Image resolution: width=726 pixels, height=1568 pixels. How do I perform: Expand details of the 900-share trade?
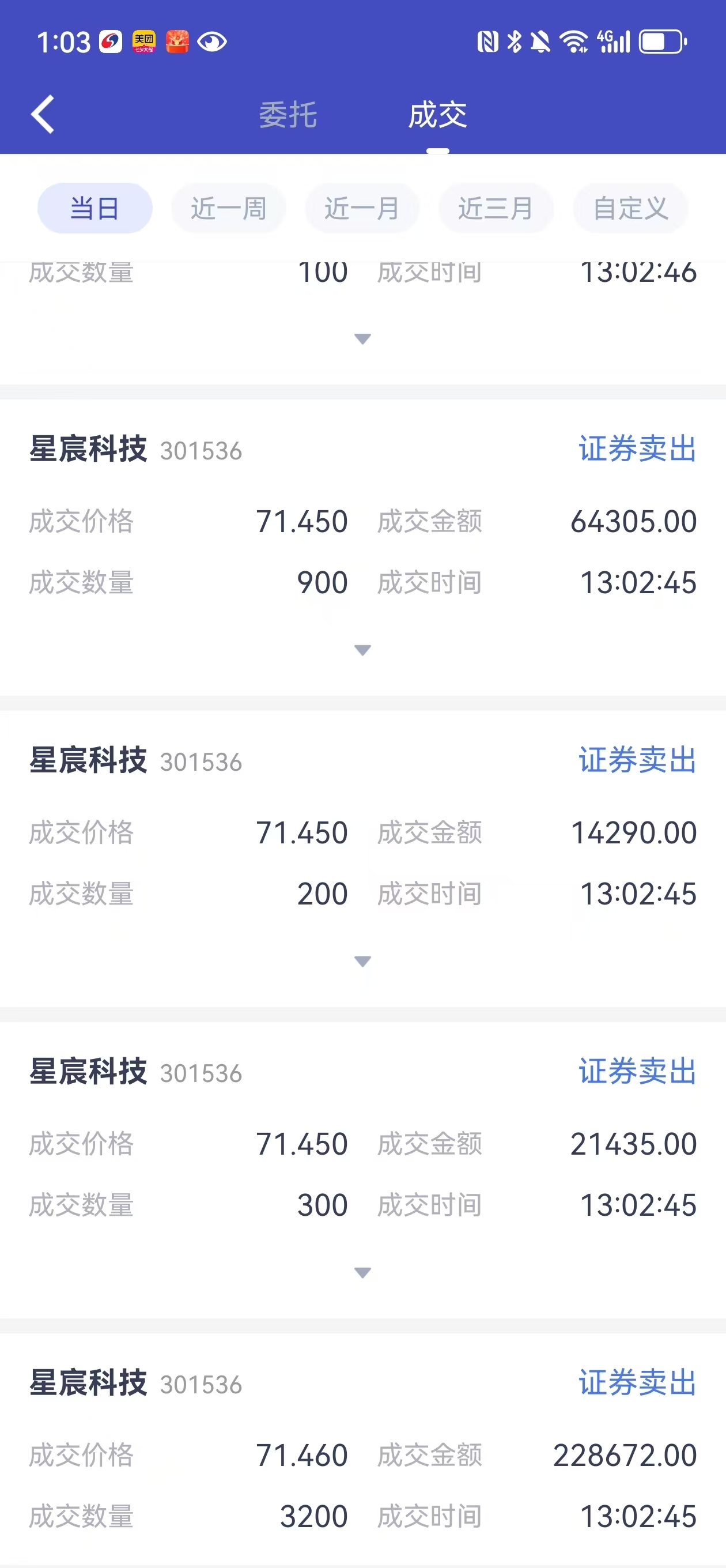[x=362, y=650]
